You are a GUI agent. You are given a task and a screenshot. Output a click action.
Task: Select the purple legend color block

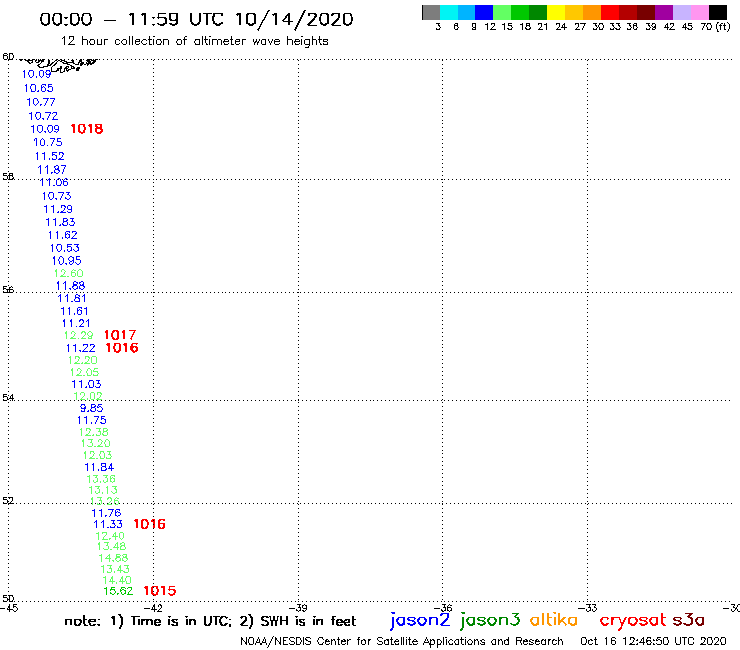664,12
